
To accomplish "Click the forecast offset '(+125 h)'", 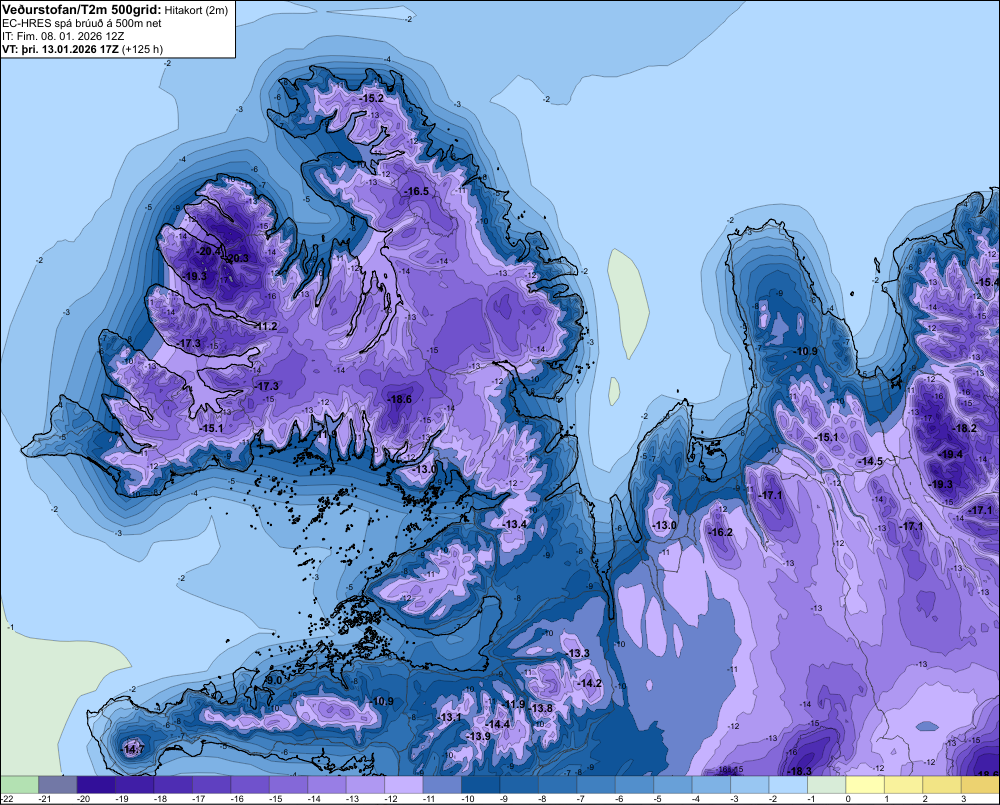I will (142, 49).
